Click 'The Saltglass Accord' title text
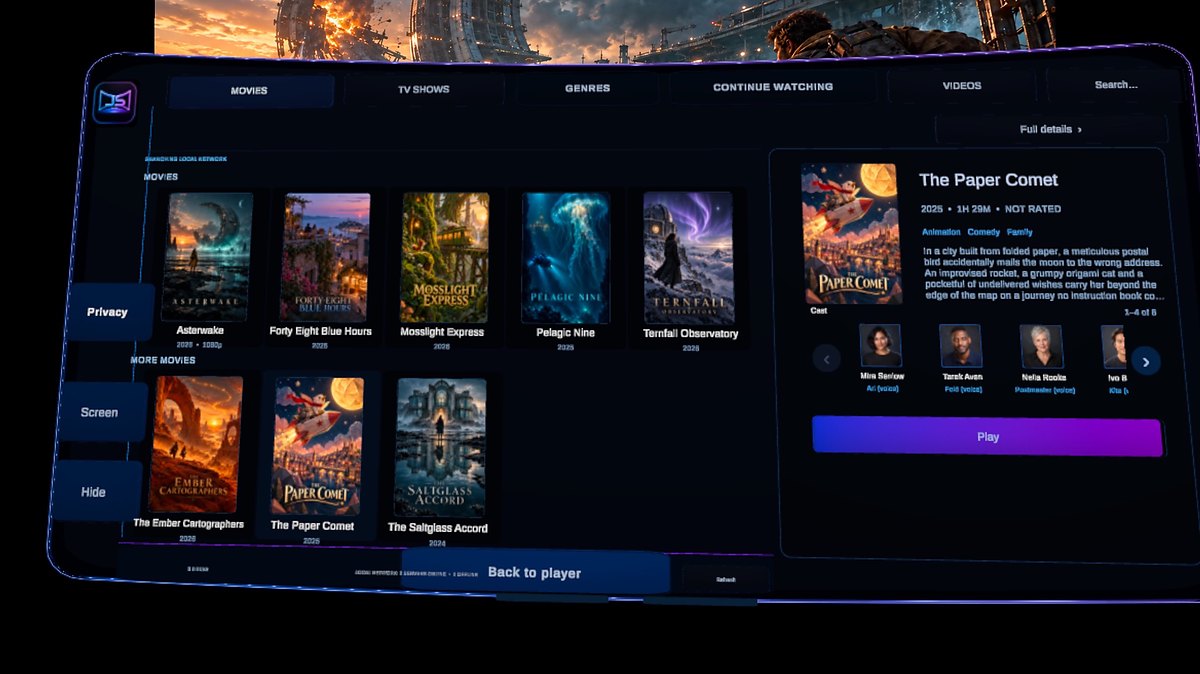The height and width of the screenshot is (674, 1200). pos(438,528)
